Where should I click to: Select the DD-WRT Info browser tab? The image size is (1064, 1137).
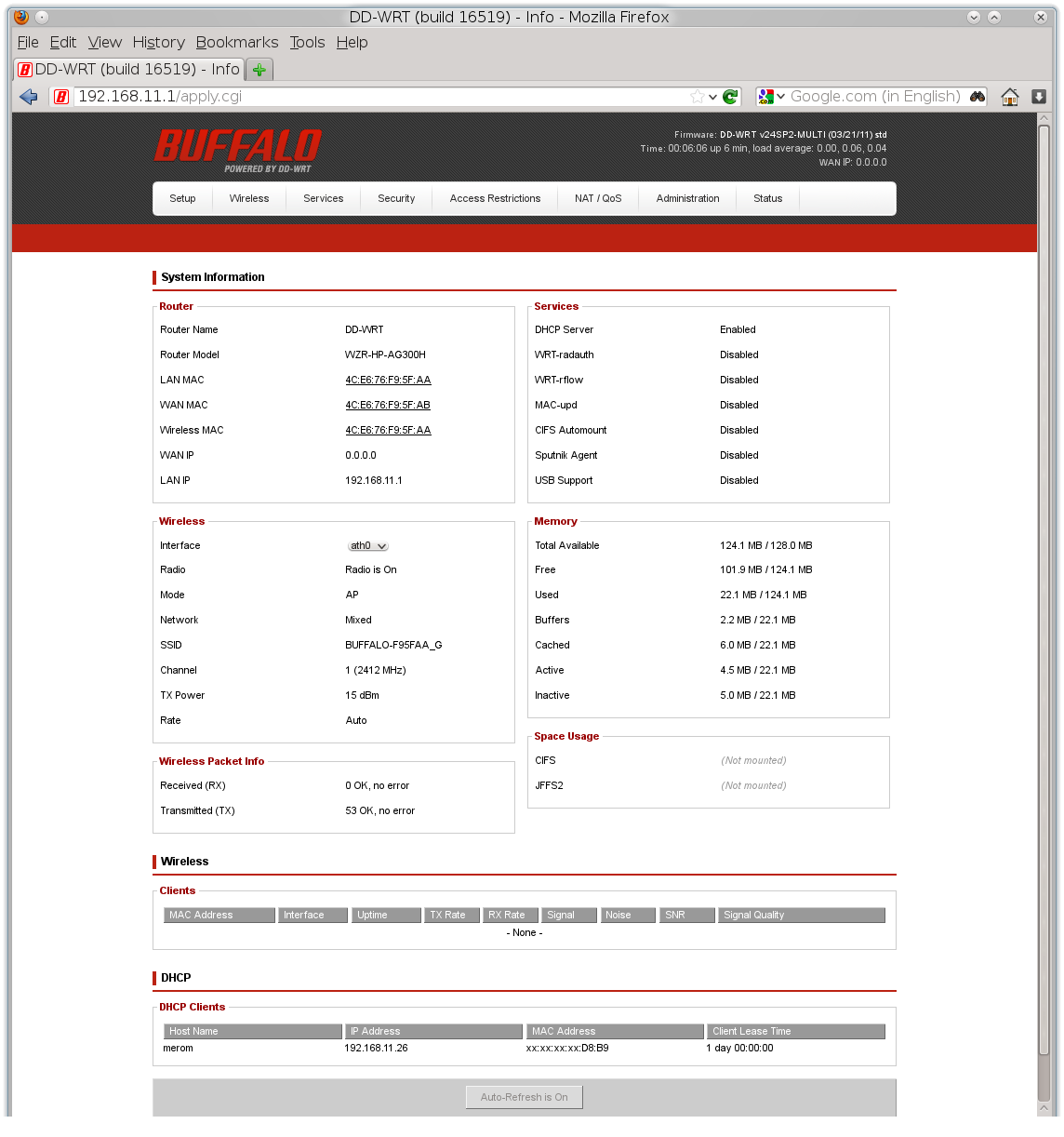point(129,70)
